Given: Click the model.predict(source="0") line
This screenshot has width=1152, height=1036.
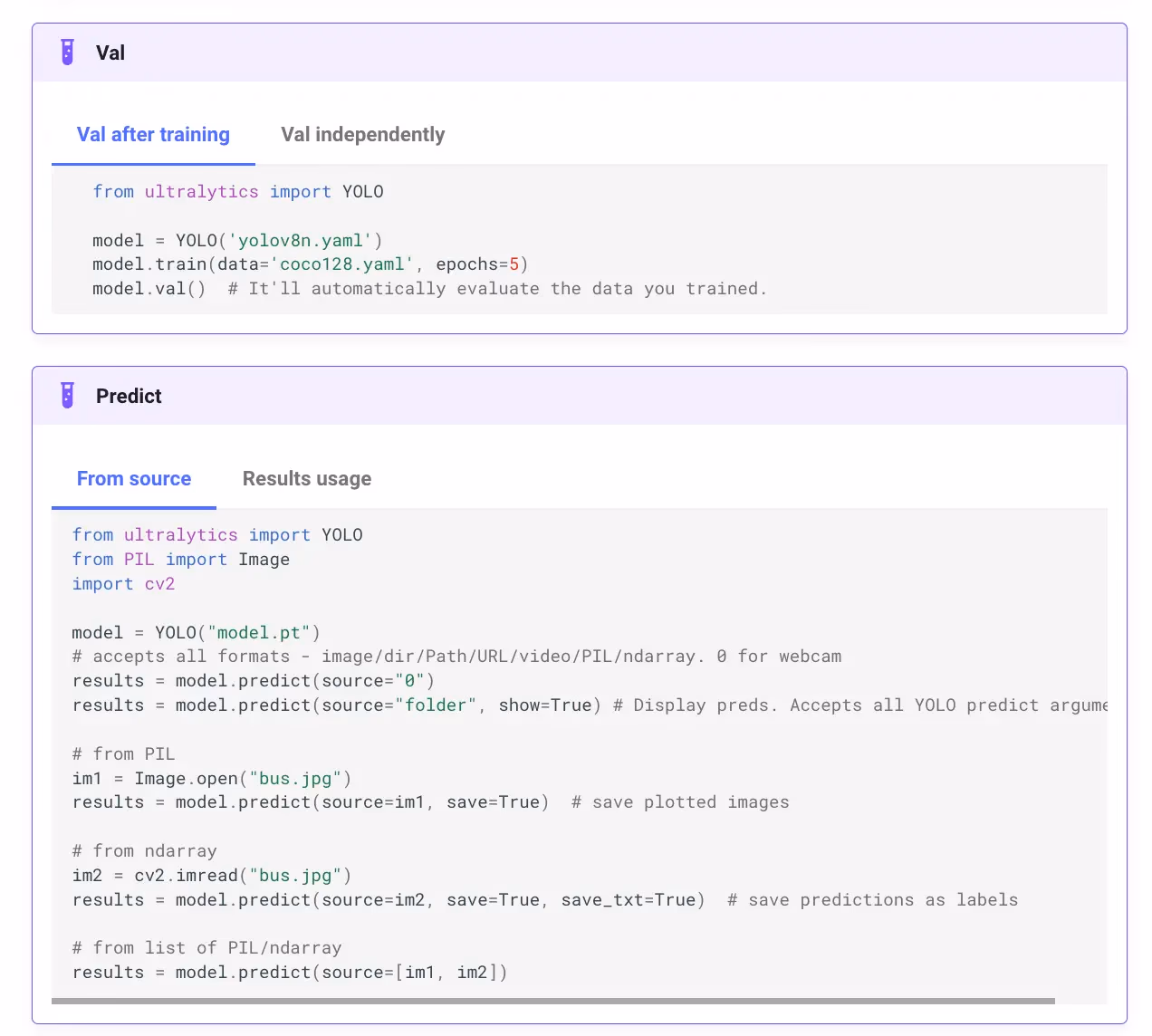Looking at the screenshot, I should coord(253,681).
